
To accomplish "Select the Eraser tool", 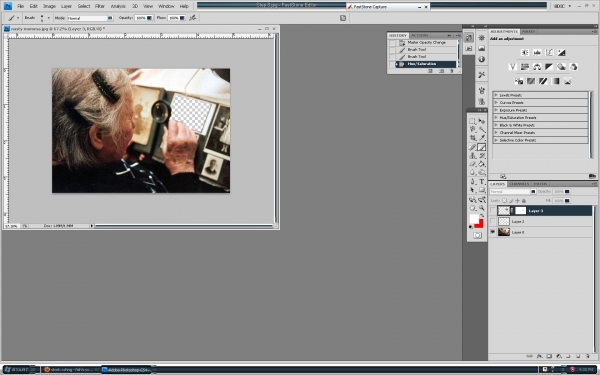I will point(473,164).
